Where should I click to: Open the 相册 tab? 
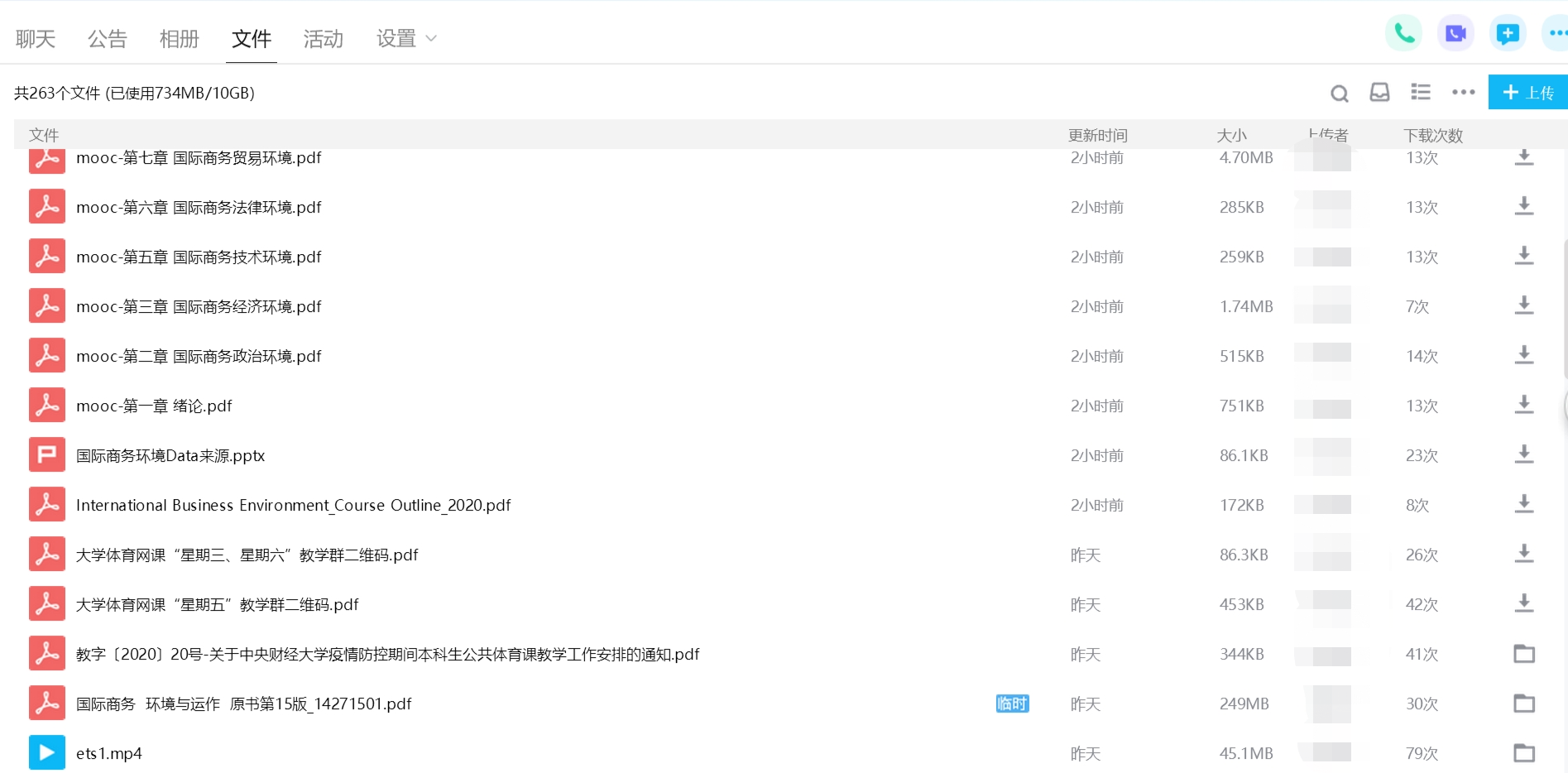180,39
